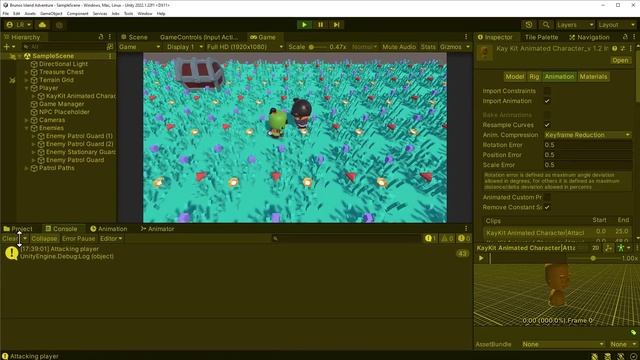Adjust the preview playback speed slider
Viewport: 640px width, 360px height.
593,258
